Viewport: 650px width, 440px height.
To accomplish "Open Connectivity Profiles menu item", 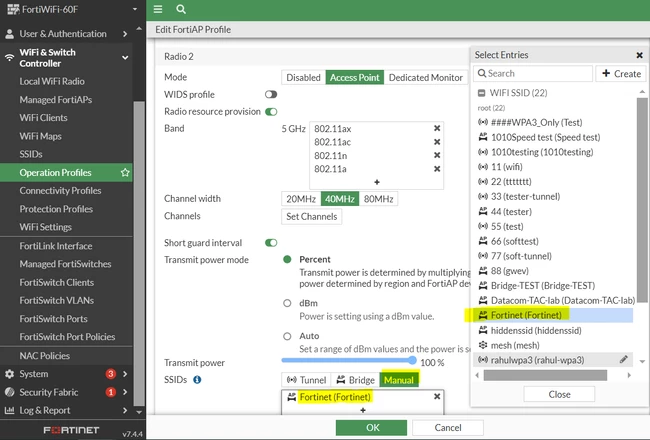I will pyautogui.click(x=60, y=191).
